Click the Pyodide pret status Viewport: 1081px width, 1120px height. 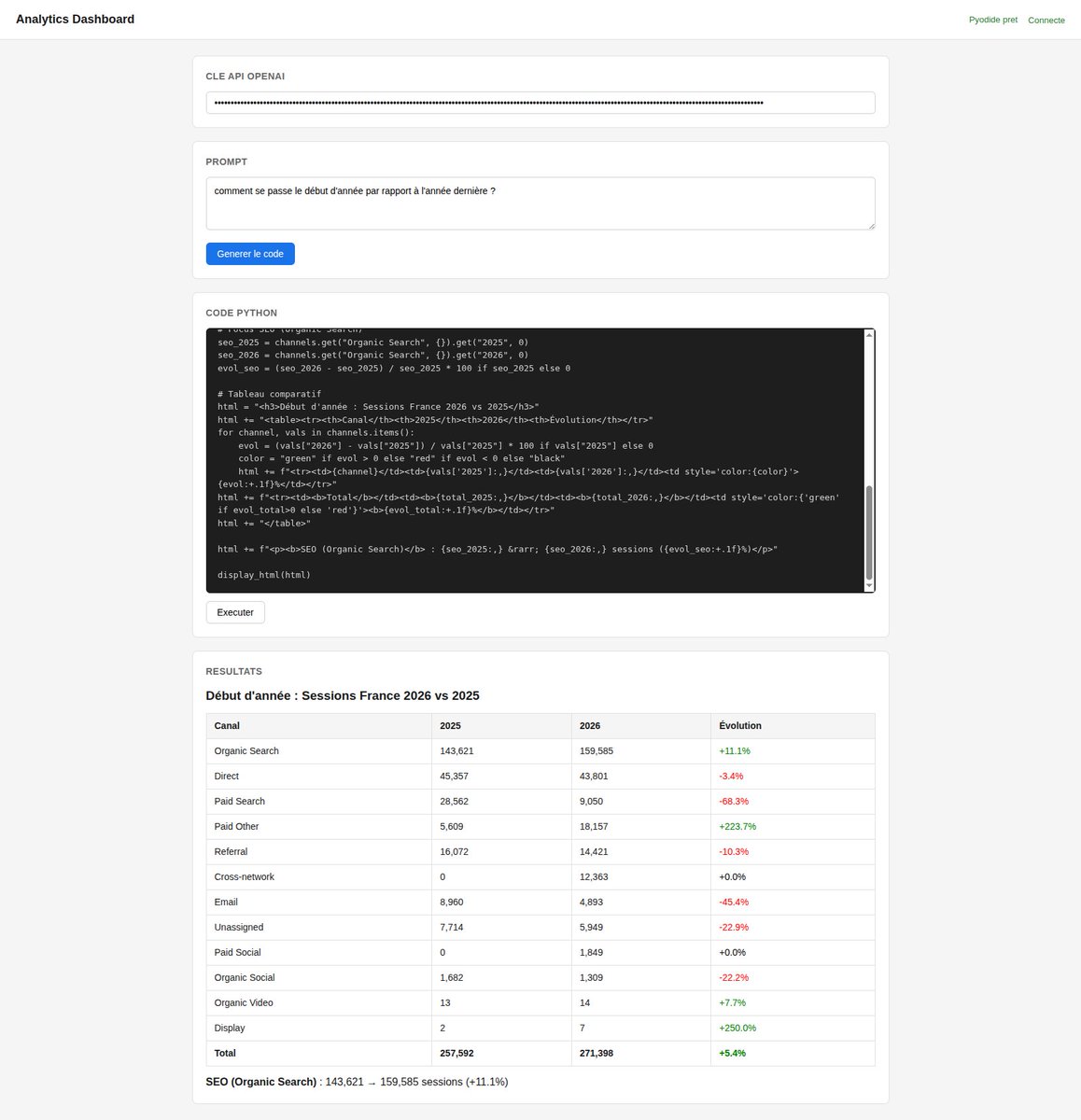click(x=993, y=20)
